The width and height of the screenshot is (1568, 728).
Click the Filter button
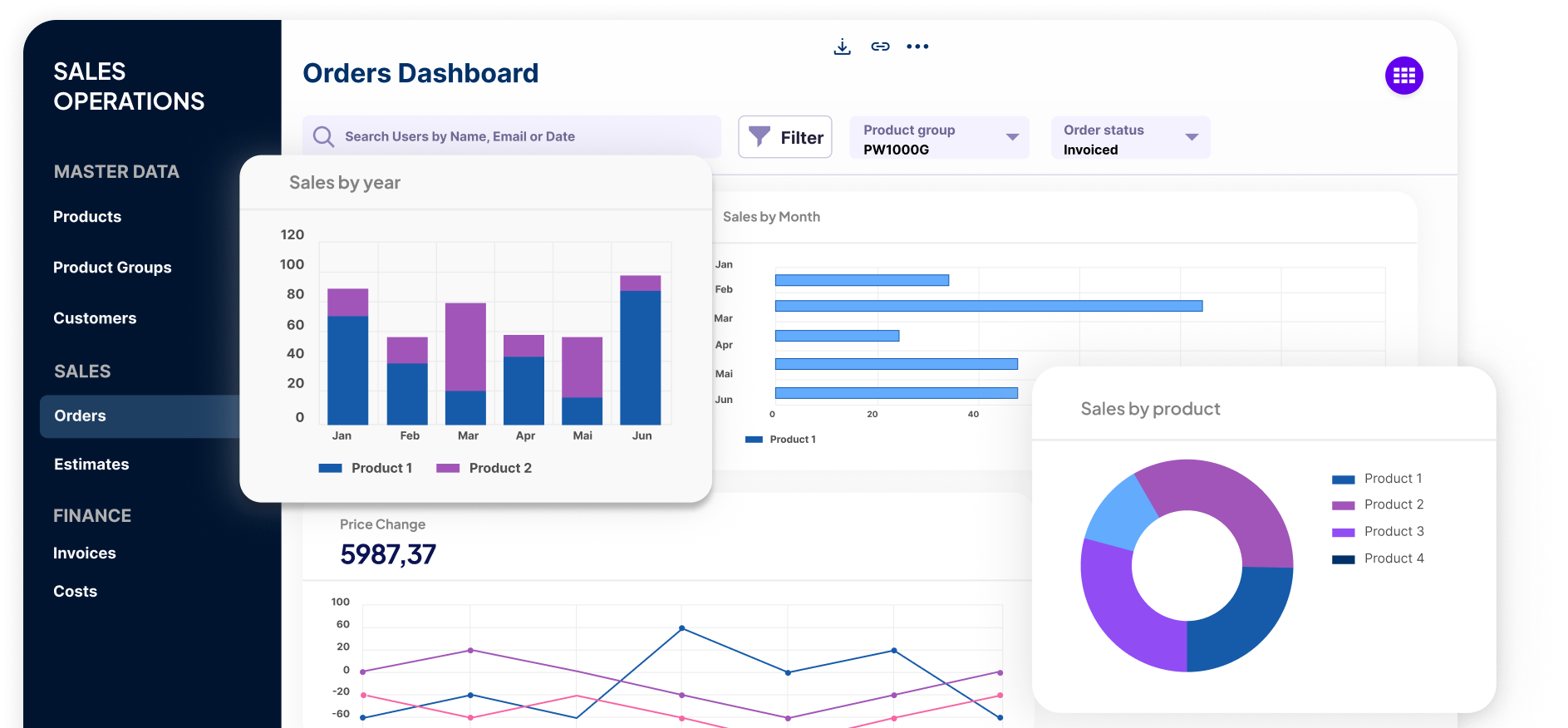point(784,137)
